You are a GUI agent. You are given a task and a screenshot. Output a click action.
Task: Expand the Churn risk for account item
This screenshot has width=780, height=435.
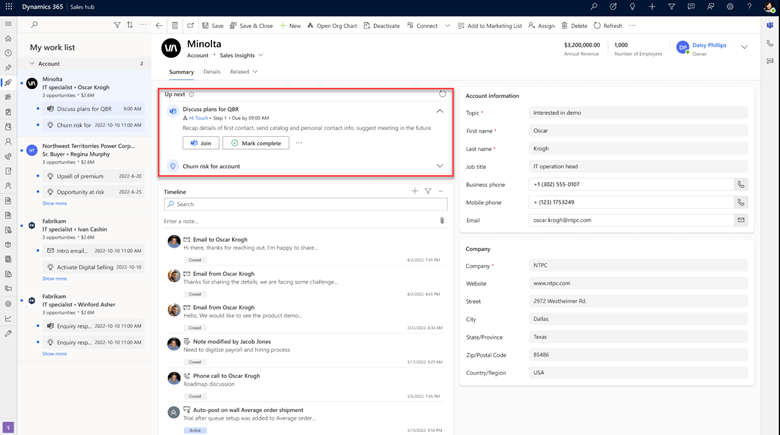(439, 166)
